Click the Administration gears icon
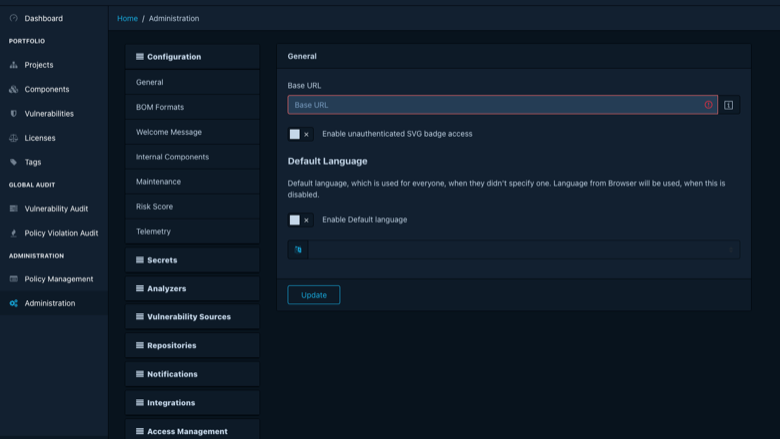This screenshot has height=439, width=780. [13, 303]
